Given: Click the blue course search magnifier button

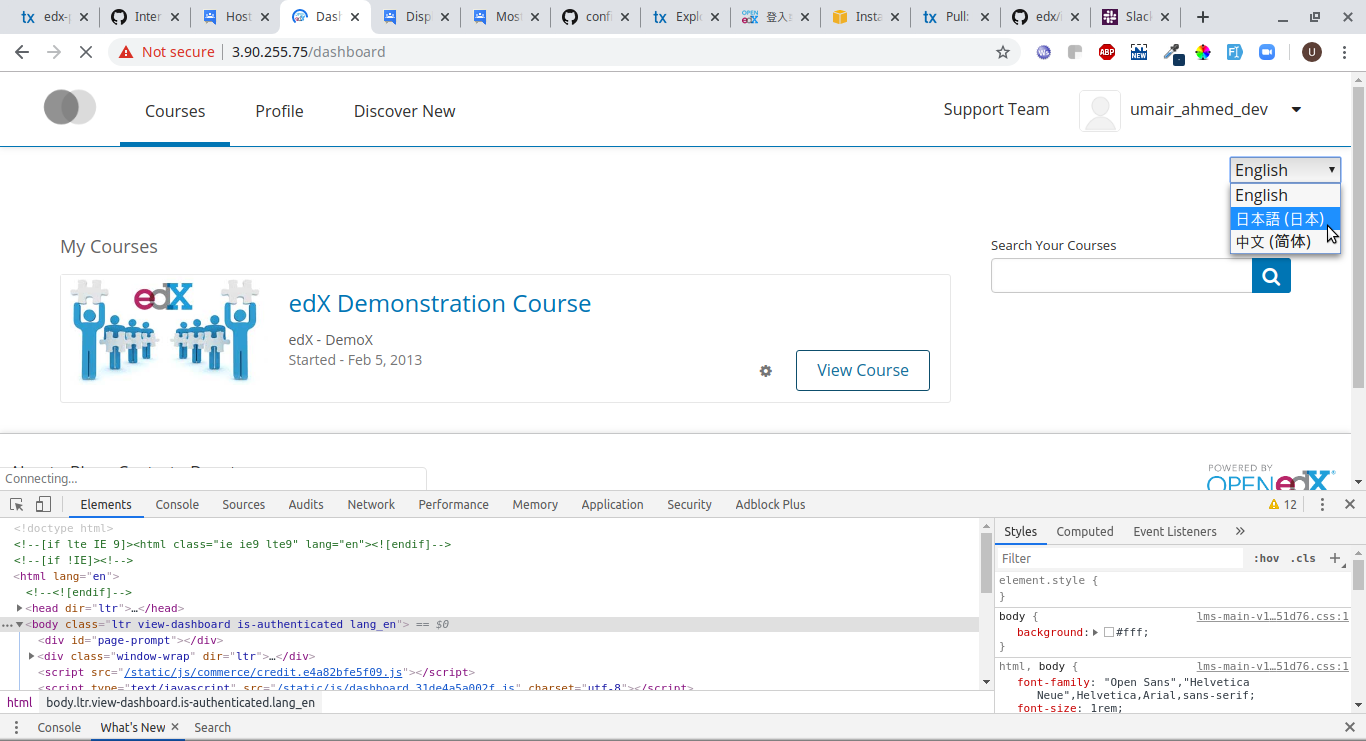Looking at the screenshot, I should point(1271,276).
